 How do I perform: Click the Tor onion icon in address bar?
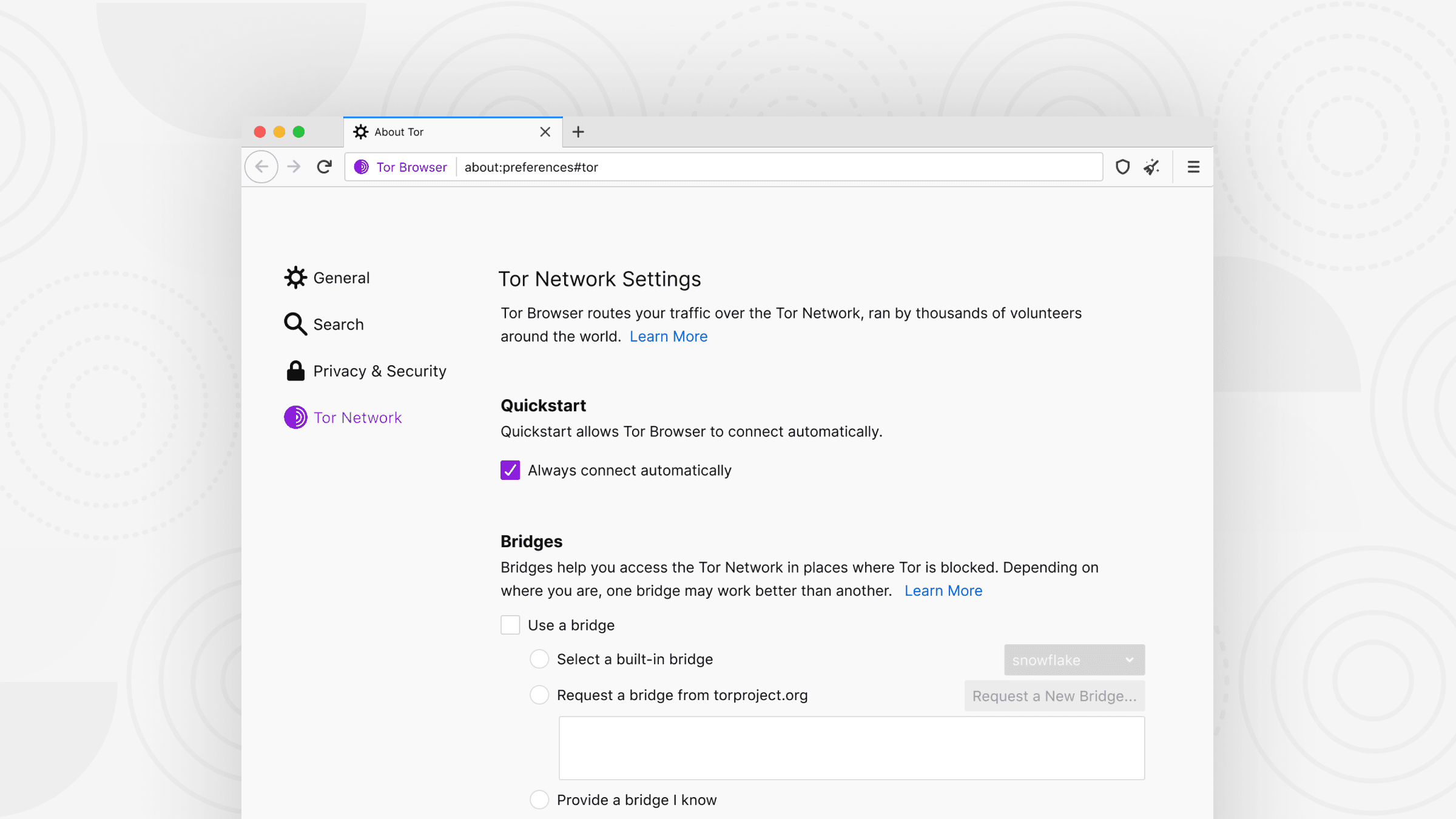pyautogui.click(x=362, y=167)
